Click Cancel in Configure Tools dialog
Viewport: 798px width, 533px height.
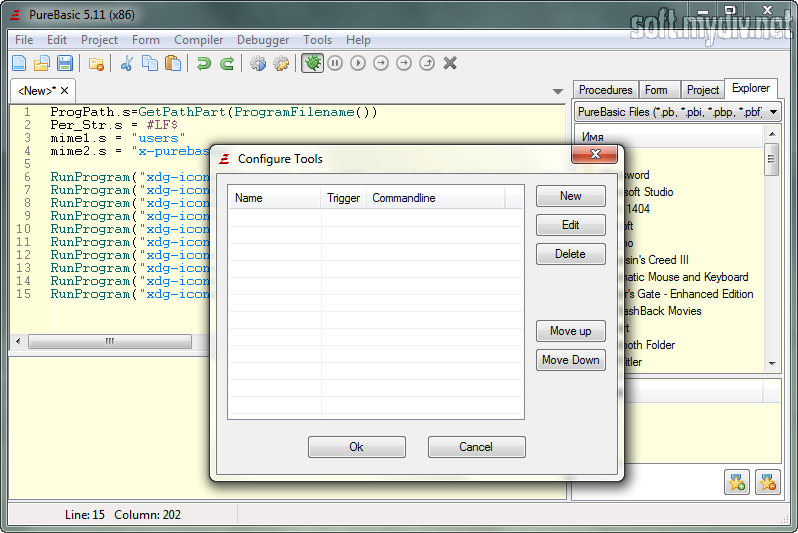point(476,447)
